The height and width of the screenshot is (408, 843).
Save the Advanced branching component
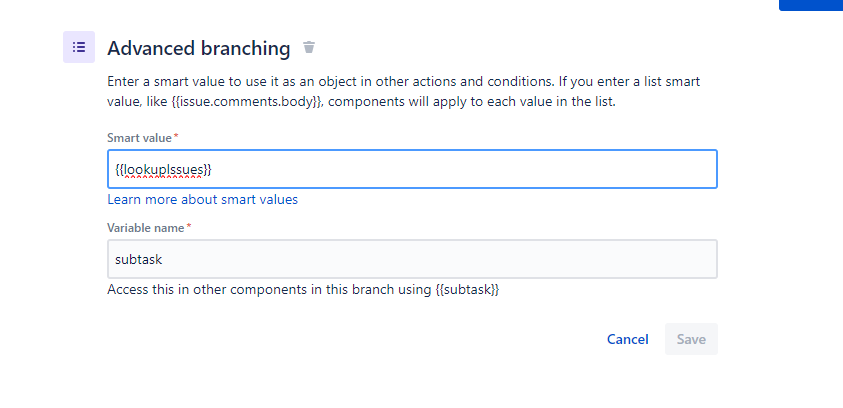691,339
